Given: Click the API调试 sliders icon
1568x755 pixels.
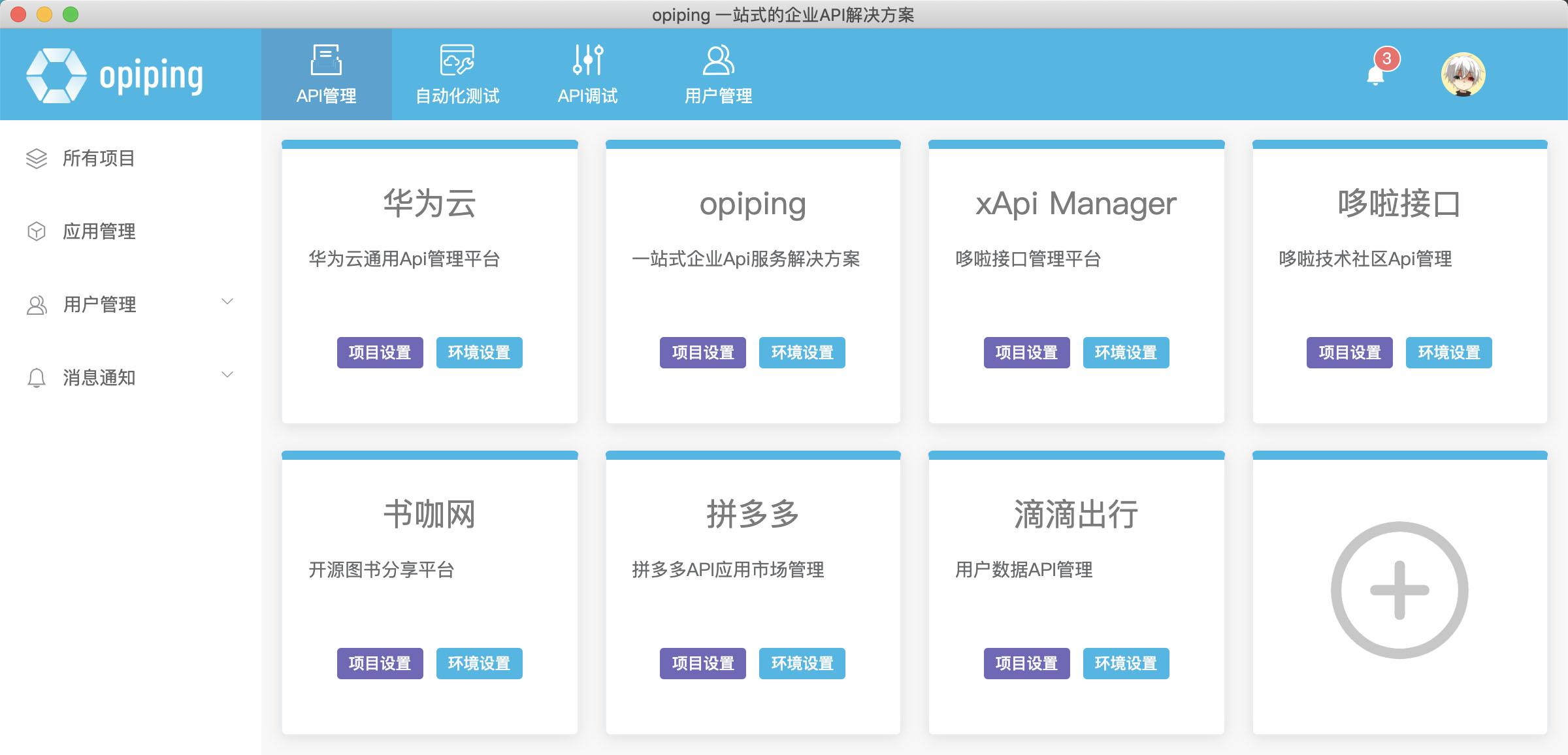Looking at the screenshot, I should [588, 60].
